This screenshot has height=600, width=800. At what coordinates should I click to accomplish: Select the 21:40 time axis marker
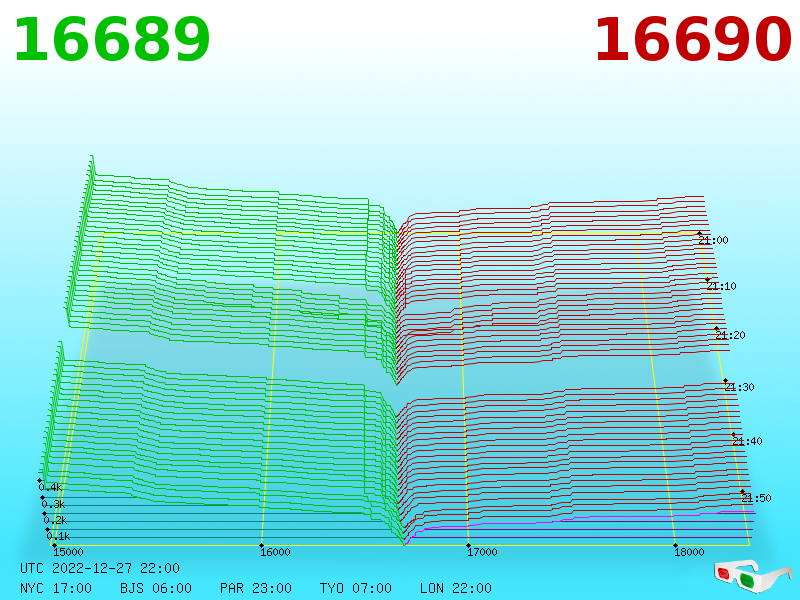click(747, 441)
